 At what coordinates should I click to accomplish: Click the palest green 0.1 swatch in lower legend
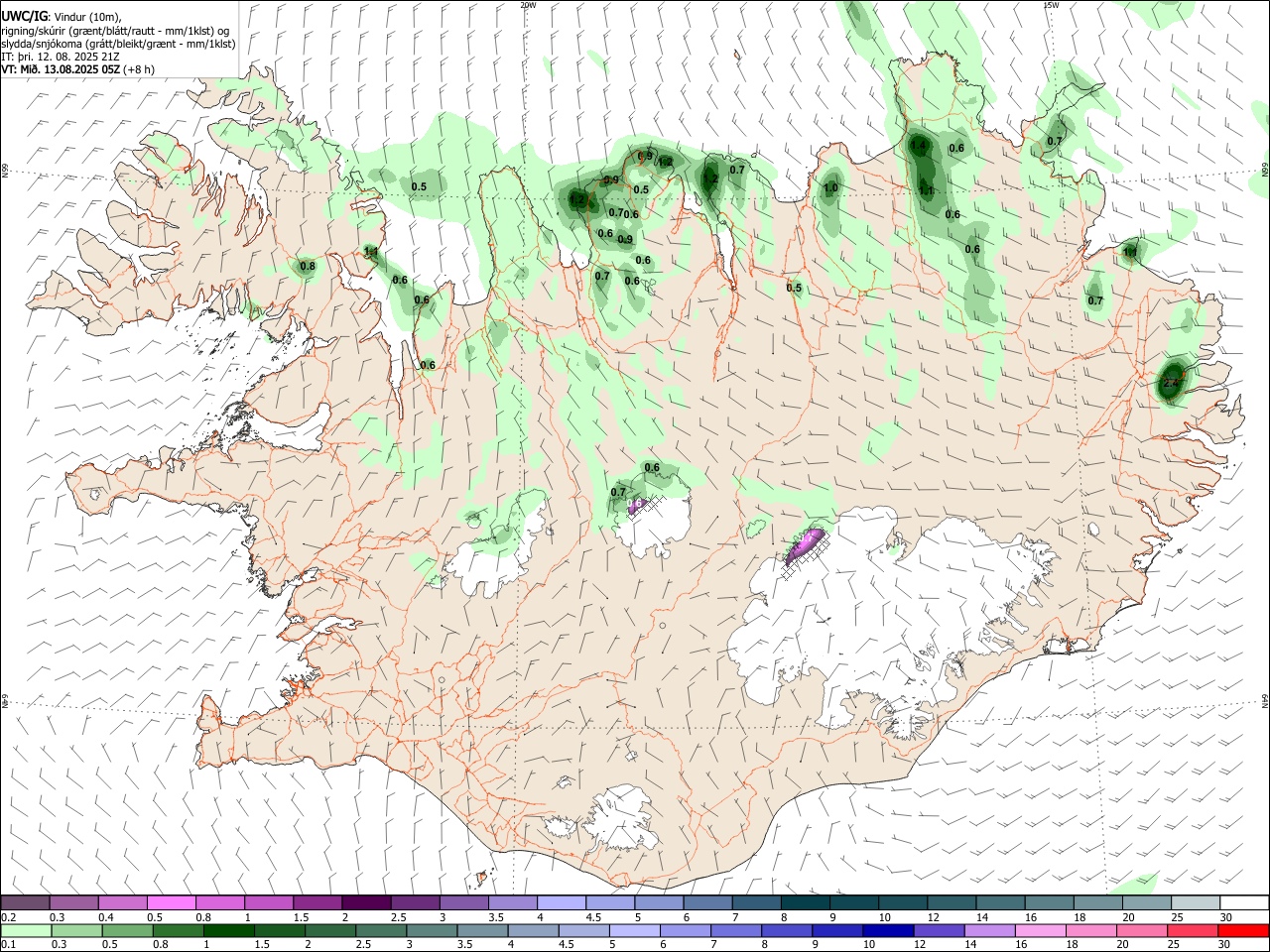(x=26, y=930)
